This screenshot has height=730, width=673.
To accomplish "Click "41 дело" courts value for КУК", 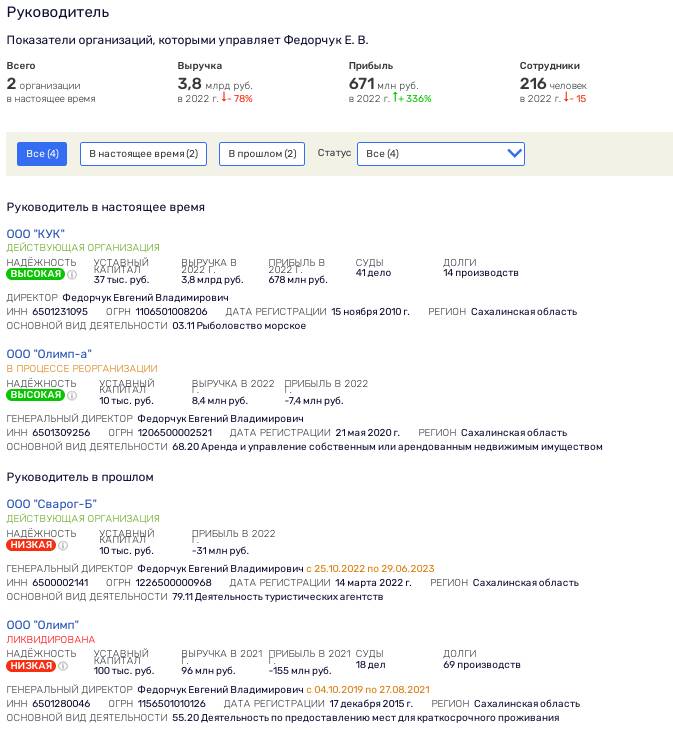I will tap(373, 273).
